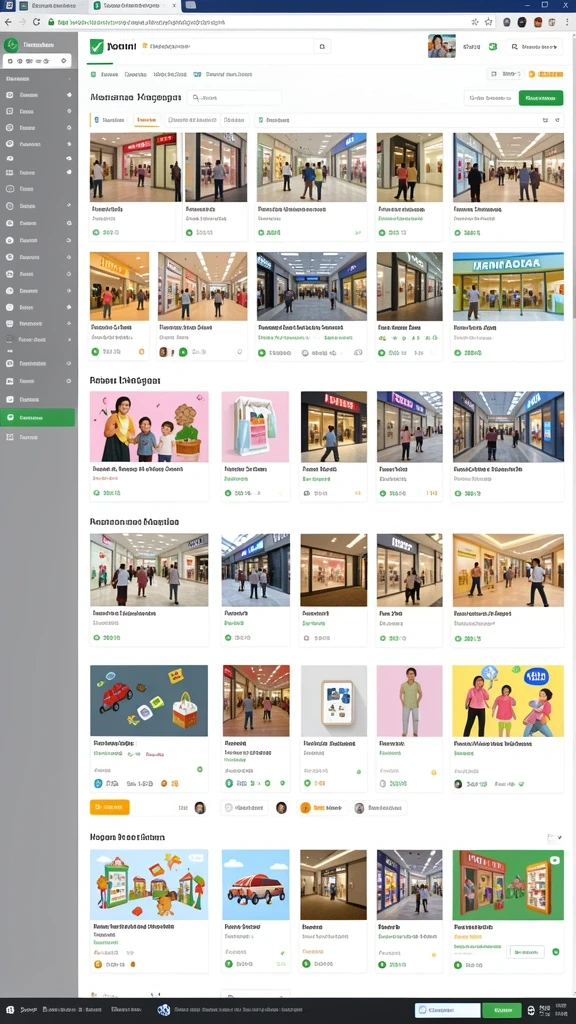Click the green checkmark logo in the header
Image resolution: width=576 pixels, height=1024 pixels.
(x=97, y=46)
